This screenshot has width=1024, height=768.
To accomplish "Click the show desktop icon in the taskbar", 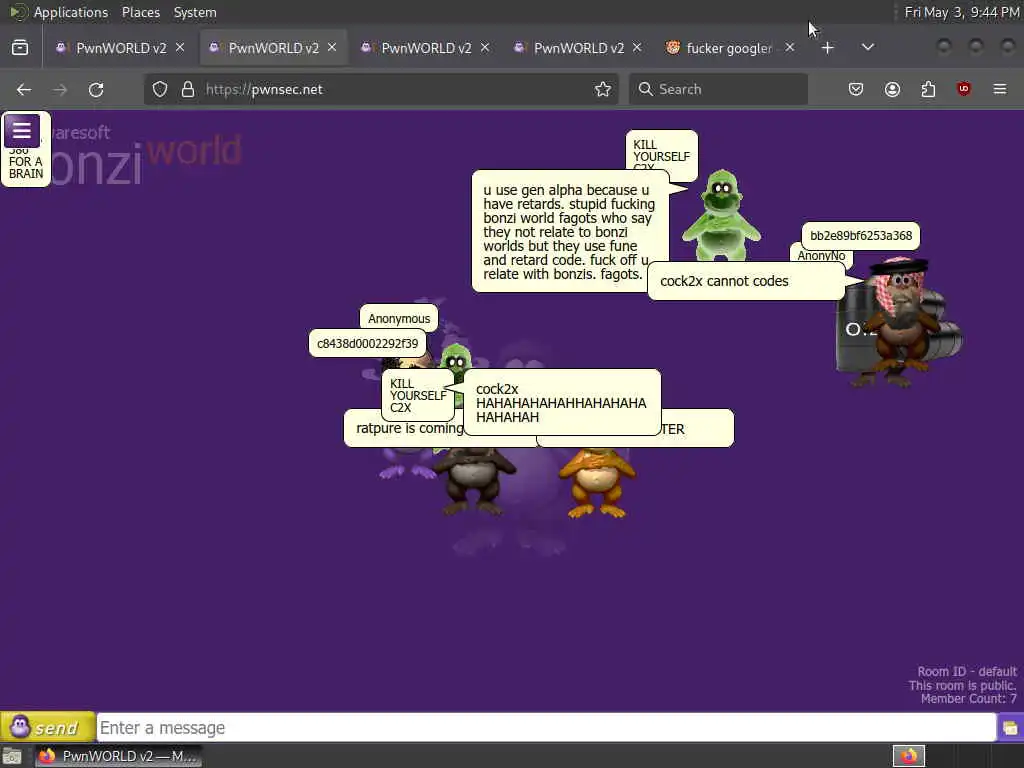I will click(x=12, y=757).
